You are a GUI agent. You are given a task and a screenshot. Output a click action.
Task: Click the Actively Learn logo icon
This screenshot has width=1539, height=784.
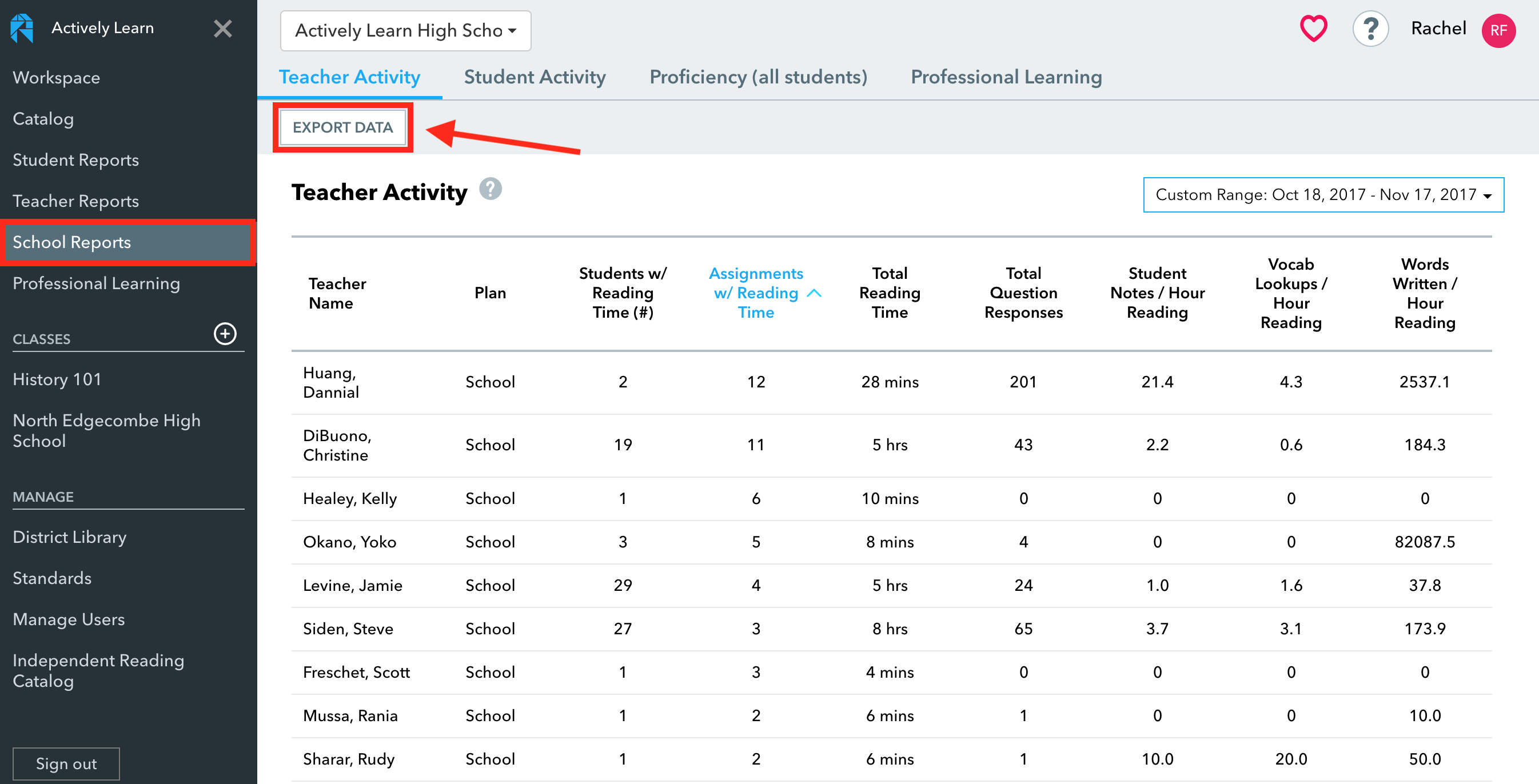click(x=22, y=28)
